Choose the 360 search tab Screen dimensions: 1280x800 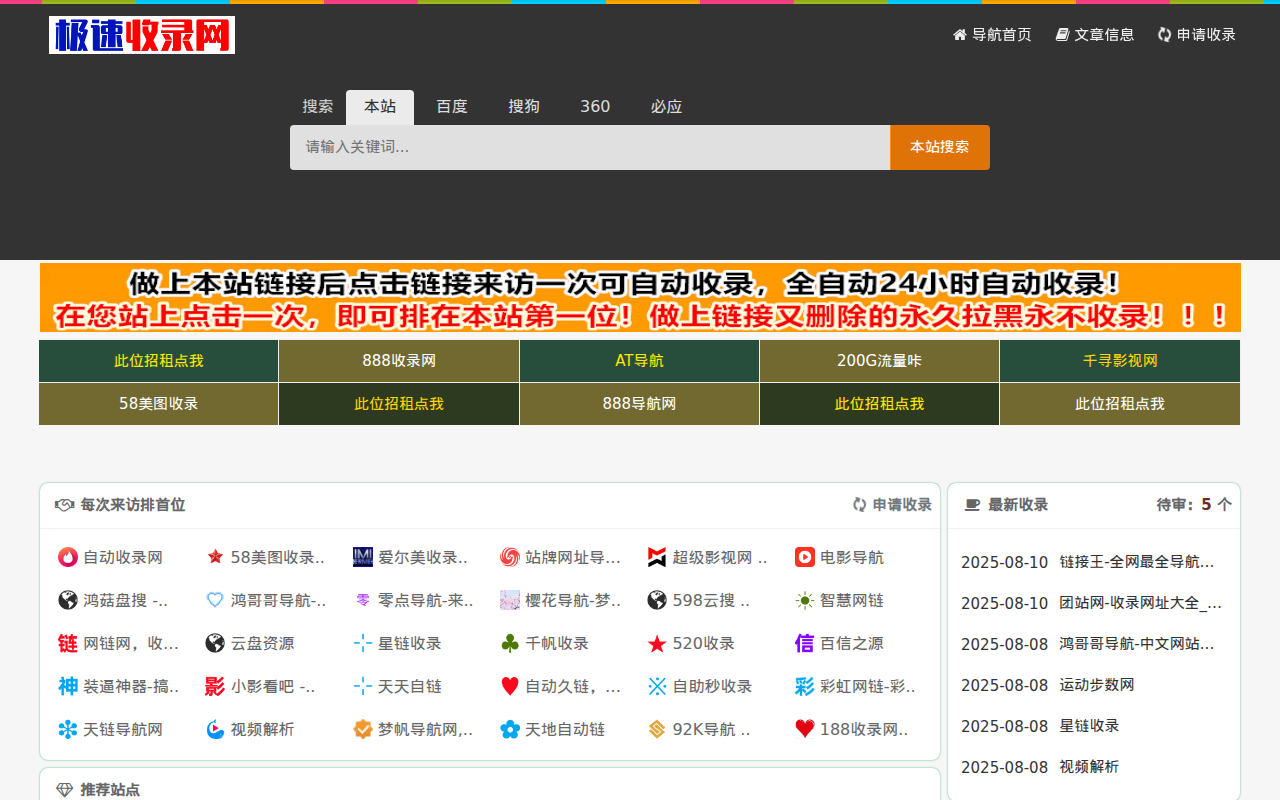click(x=595, y=107)
